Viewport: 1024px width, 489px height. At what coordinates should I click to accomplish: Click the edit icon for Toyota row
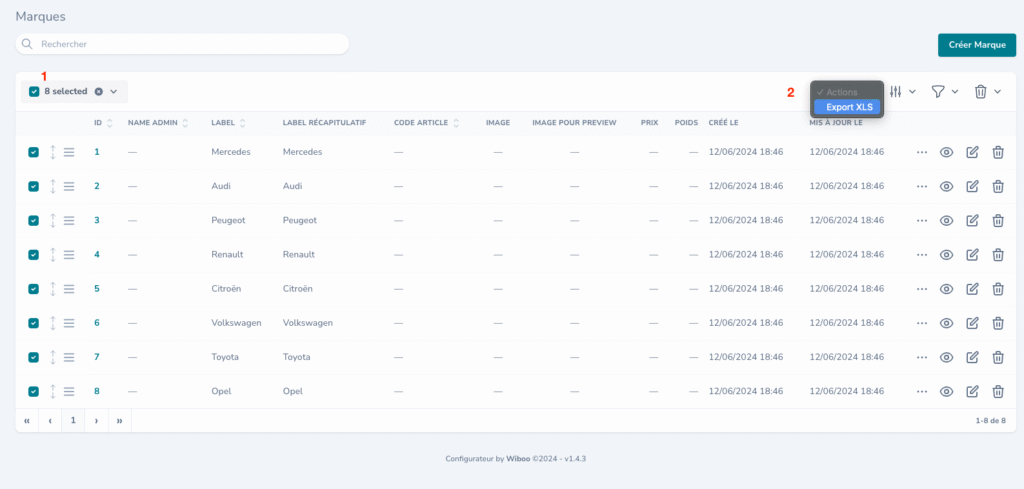[x=972, y=357]
